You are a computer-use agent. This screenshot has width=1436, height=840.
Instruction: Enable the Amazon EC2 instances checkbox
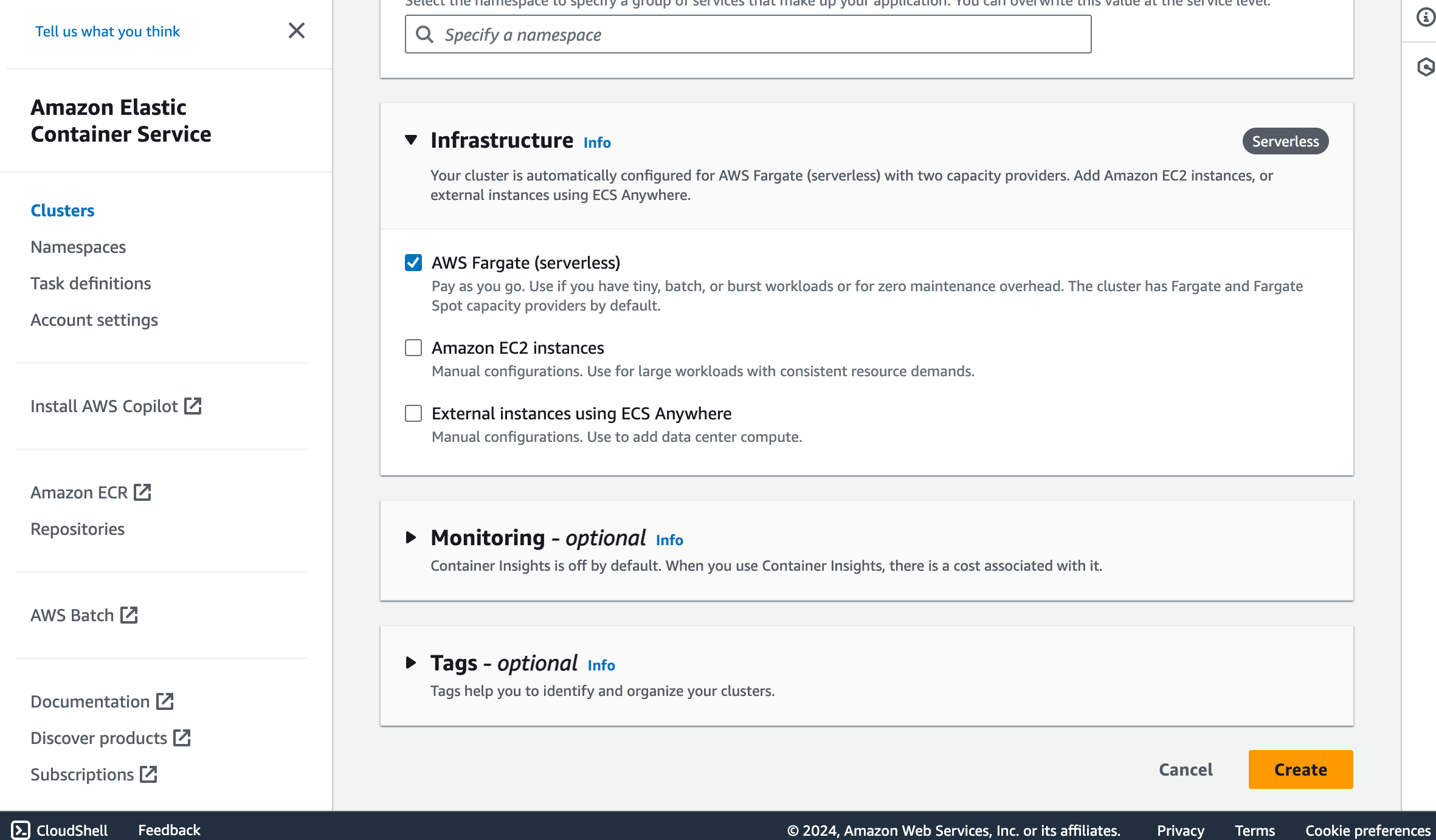[413, 348]
